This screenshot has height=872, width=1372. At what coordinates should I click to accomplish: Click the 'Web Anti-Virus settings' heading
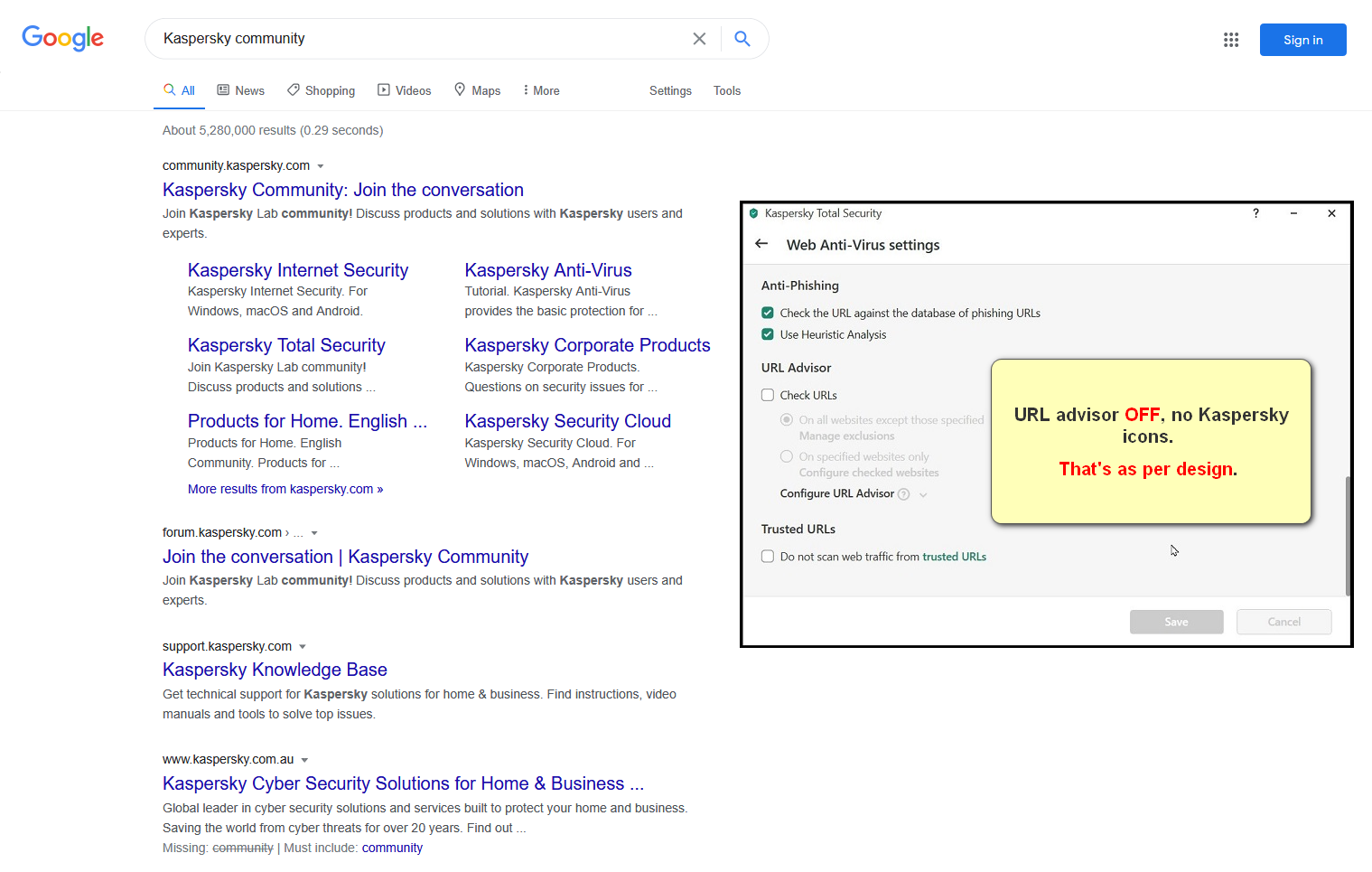pyautogui.click(x=863, y=245)
